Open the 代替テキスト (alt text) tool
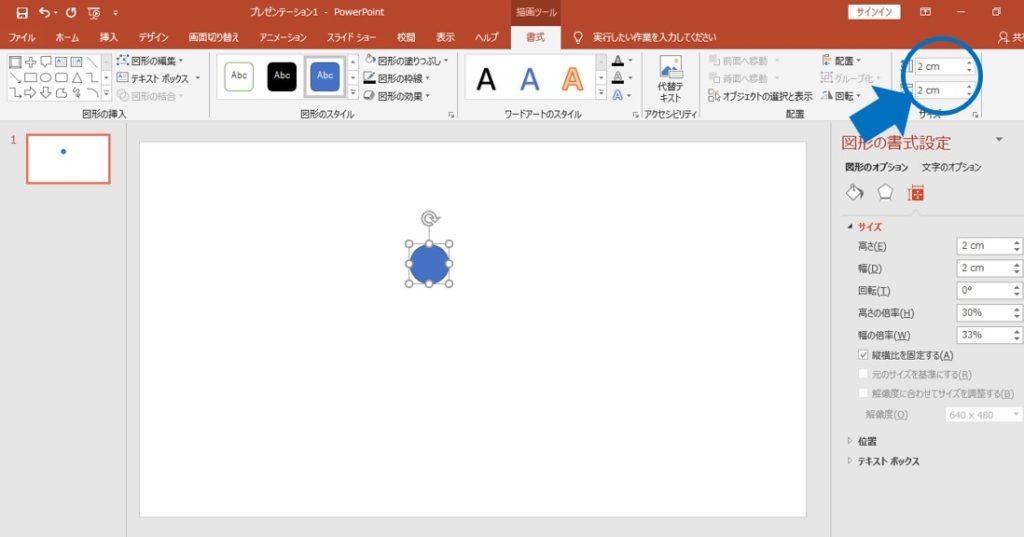Screen dimensions: 1024x537 pyautogui.click(x=669, y=78)
